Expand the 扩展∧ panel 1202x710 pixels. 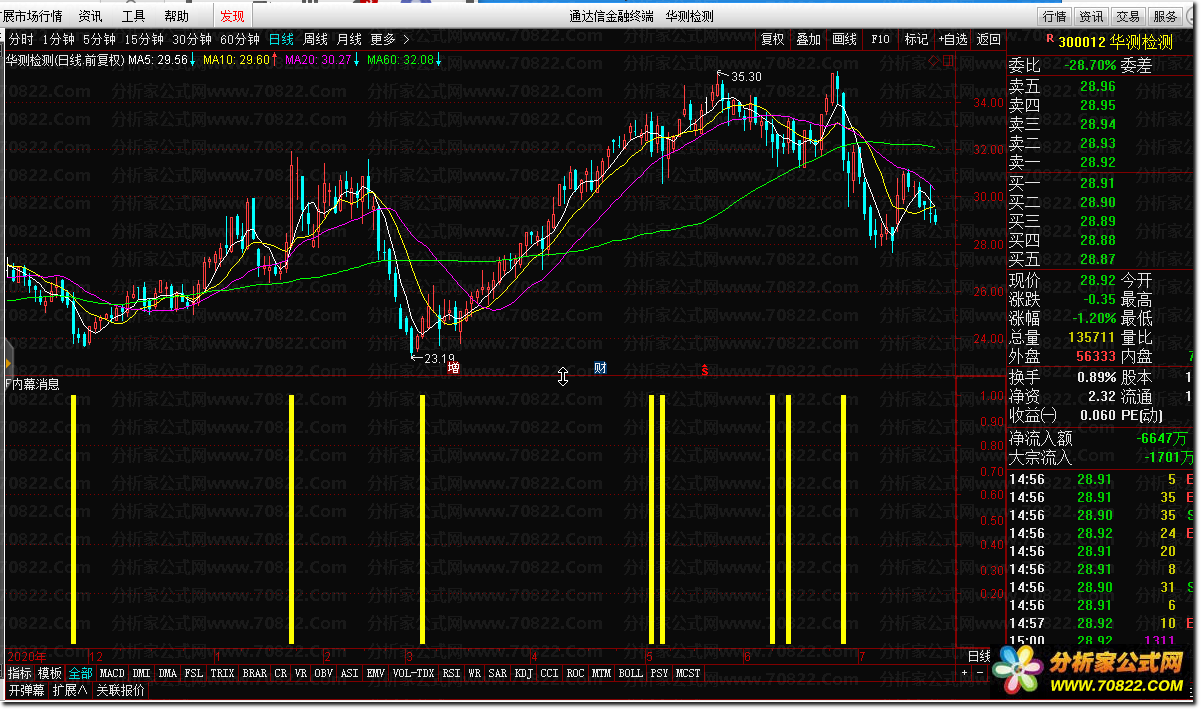70,690
